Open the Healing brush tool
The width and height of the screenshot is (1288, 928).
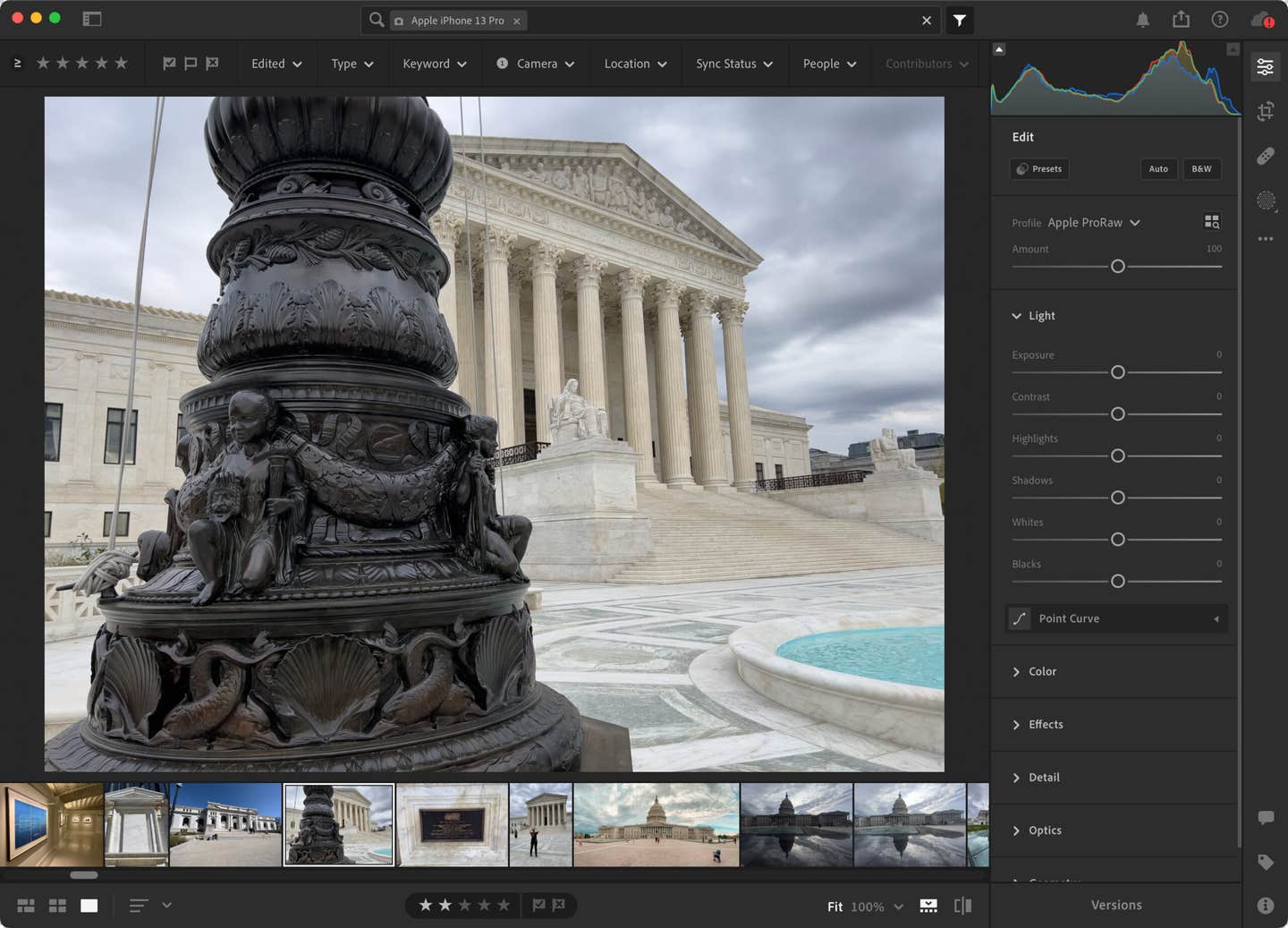point(1266,156)
